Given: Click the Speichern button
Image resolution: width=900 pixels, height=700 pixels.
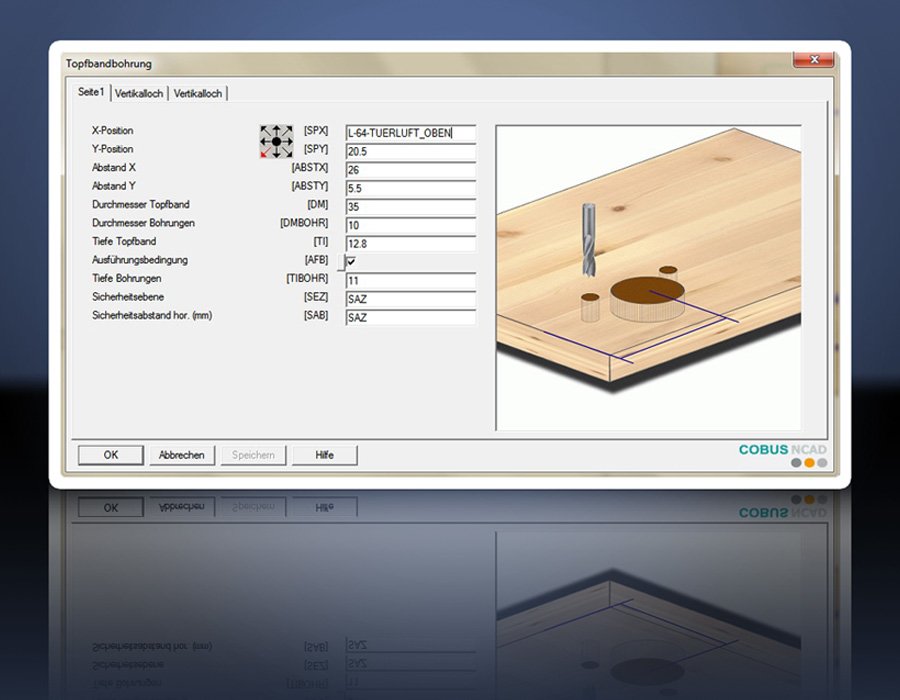Looking at the screenshot, I should (253, 455).
